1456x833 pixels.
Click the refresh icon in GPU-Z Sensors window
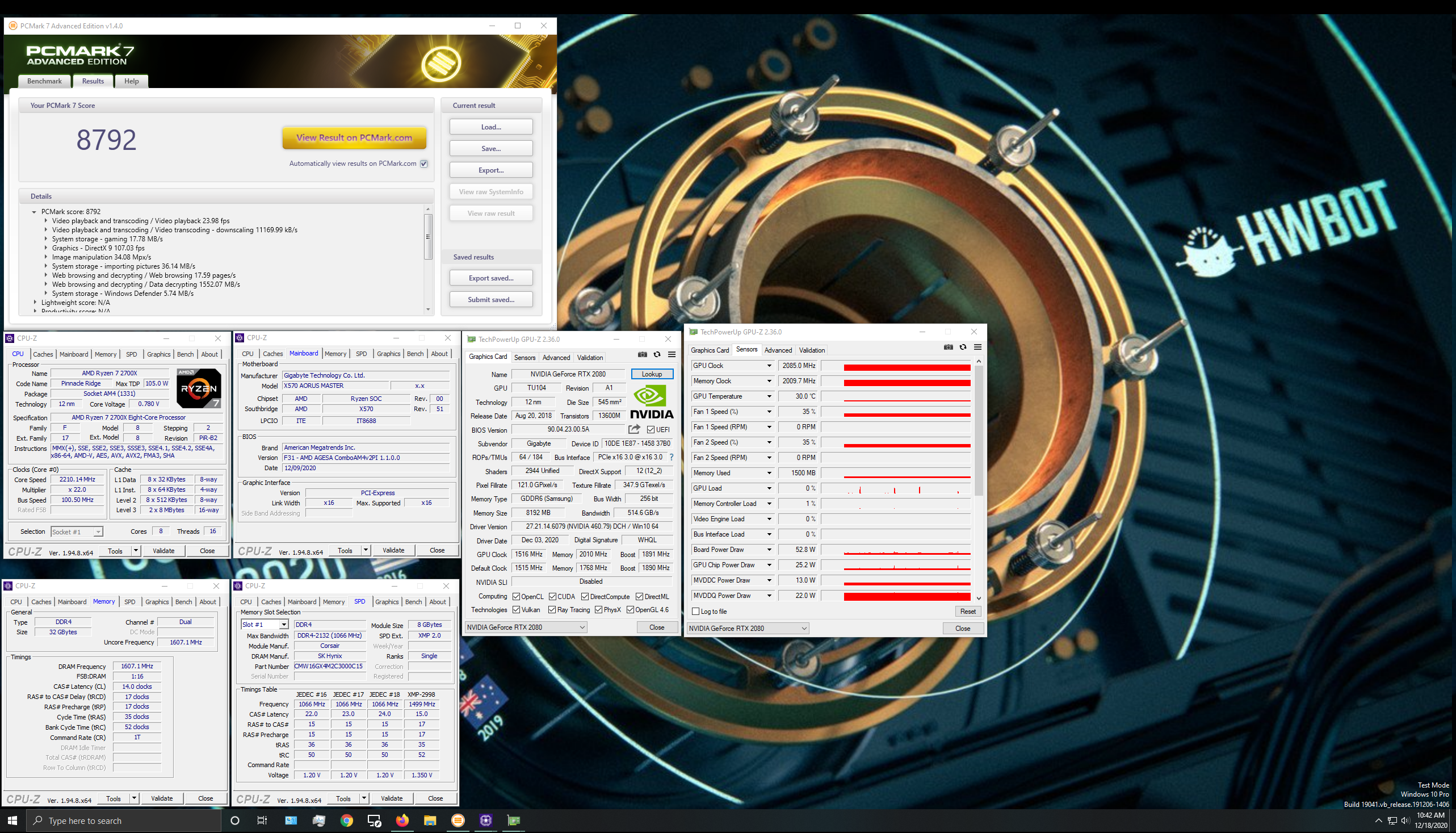tap(963, 348)
